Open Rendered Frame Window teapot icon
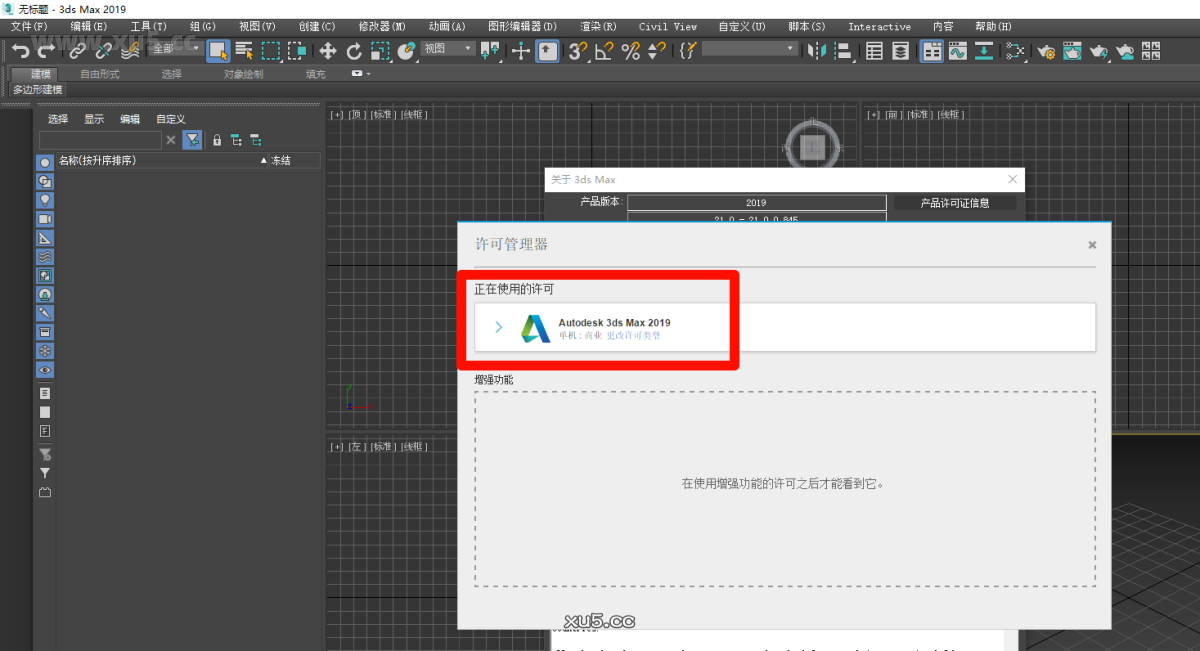 pos(1070,50)
